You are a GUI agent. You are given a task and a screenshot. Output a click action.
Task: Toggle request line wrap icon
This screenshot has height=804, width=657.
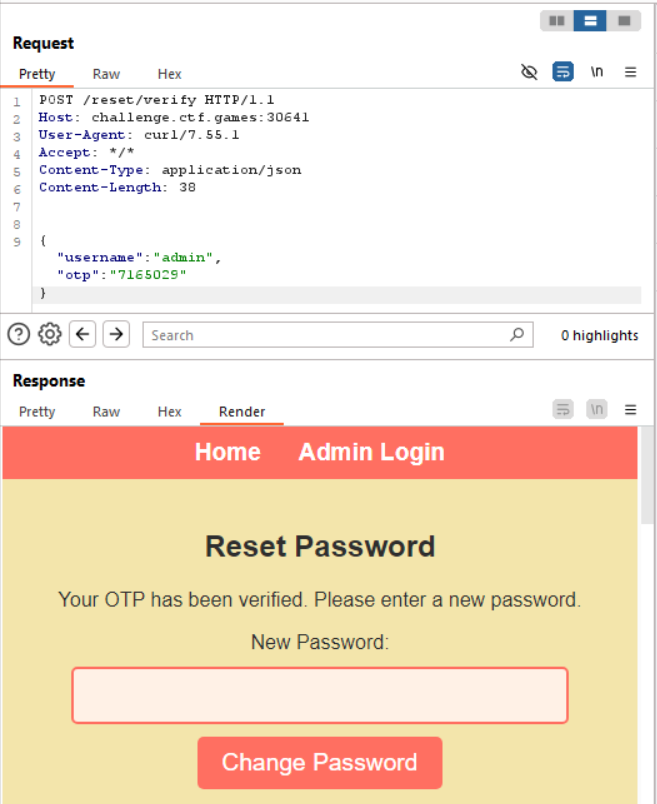tap(563, 72)
